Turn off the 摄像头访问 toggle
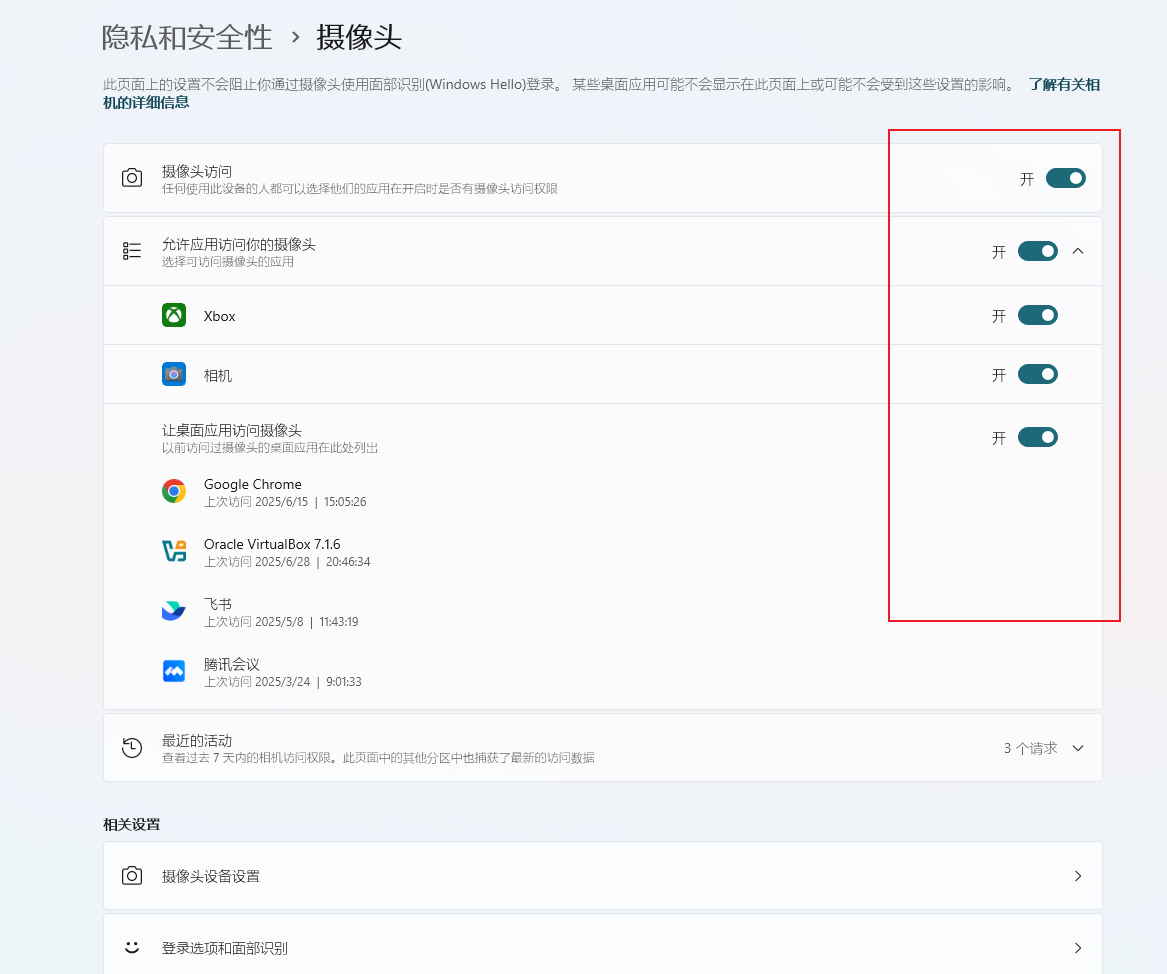Screen dimensions: 1167x974 point(1065,179)
